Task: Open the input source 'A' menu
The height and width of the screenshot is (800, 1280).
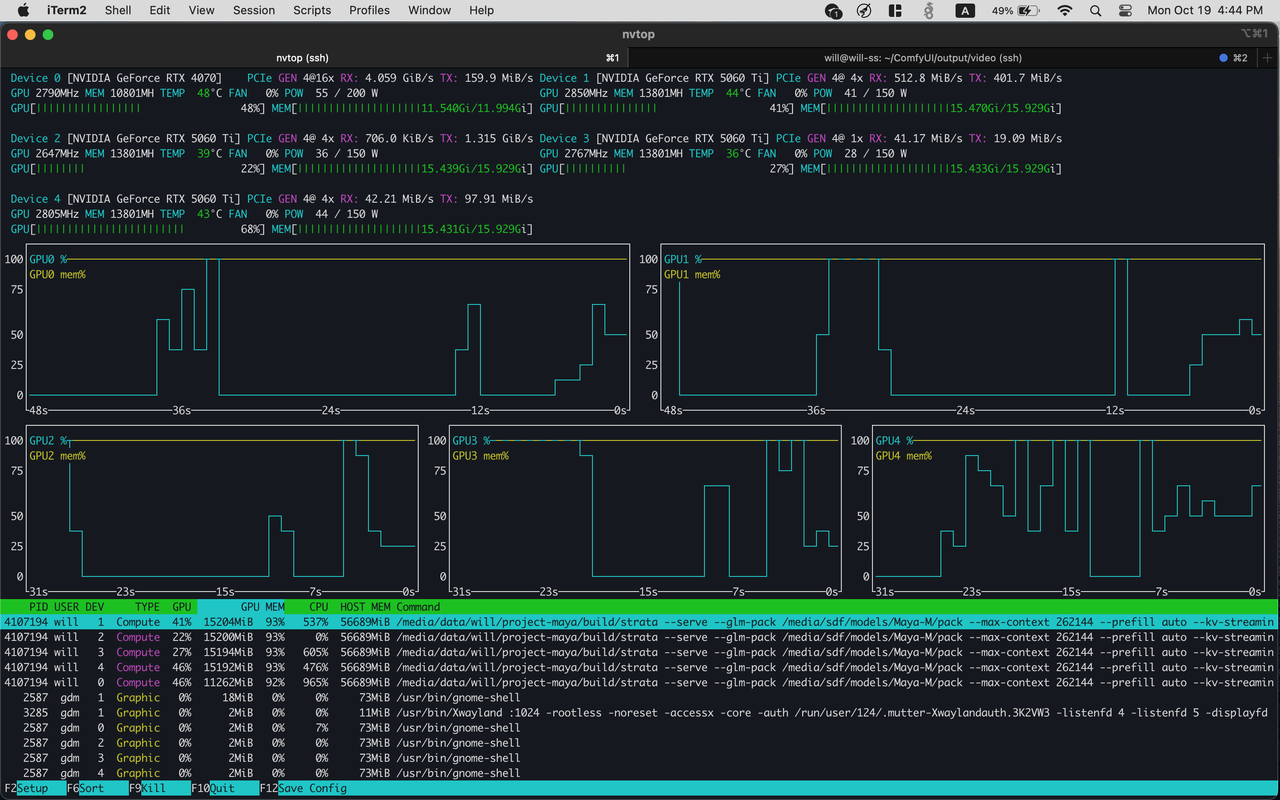Action: (x=965, y=10)
